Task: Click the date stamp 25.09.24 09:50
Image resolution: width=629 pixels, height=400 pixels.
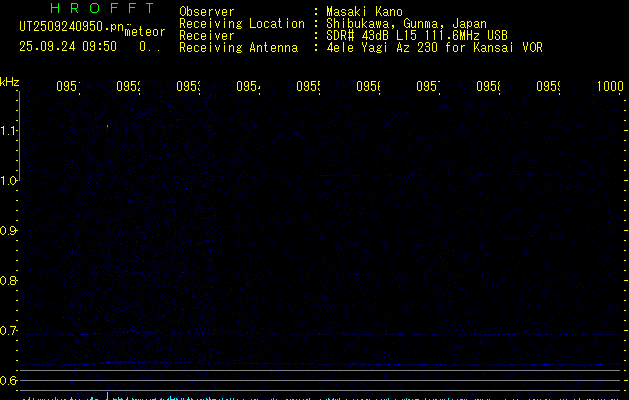Action: click(68, 46)
